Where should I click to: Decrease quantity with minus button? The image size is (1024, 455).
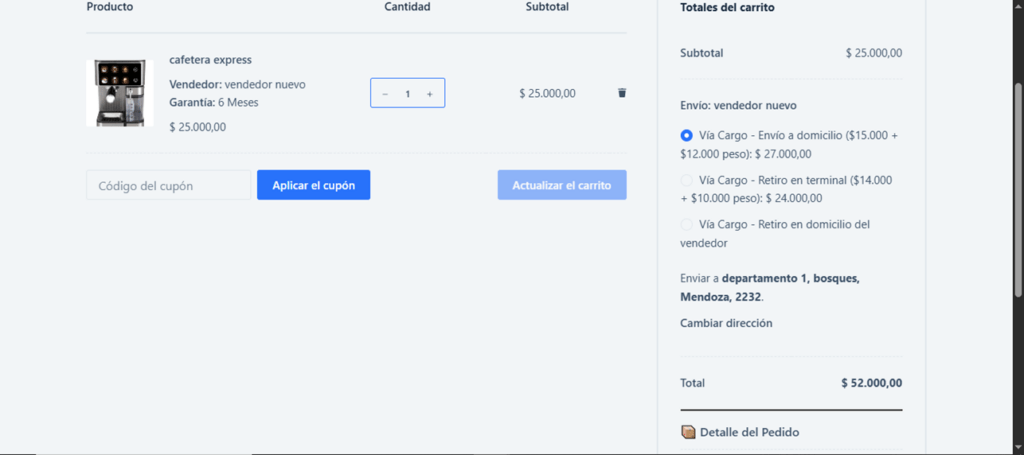(x=385, y=94)
